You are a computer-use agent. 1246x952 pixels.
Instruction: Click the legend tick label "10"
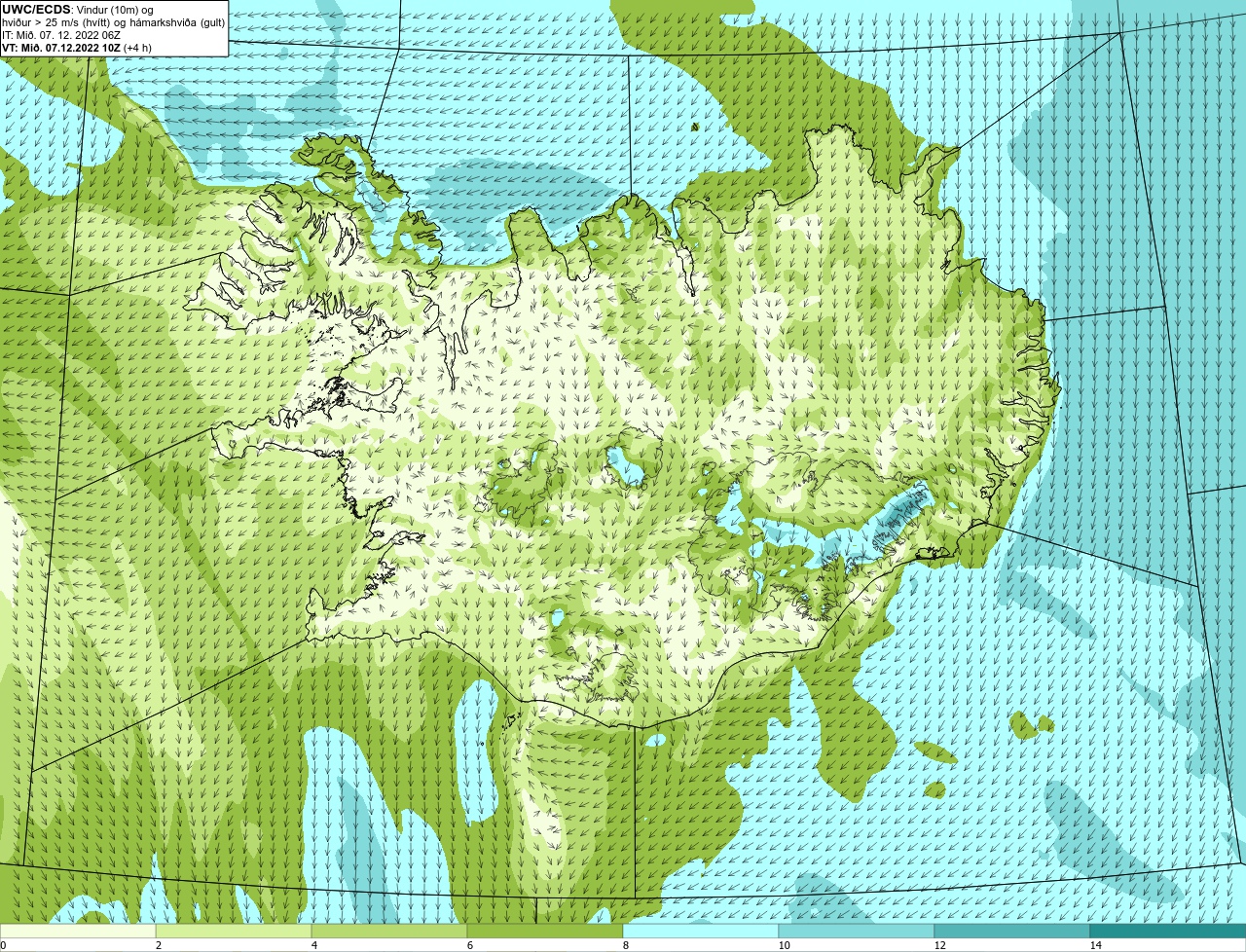784,945
